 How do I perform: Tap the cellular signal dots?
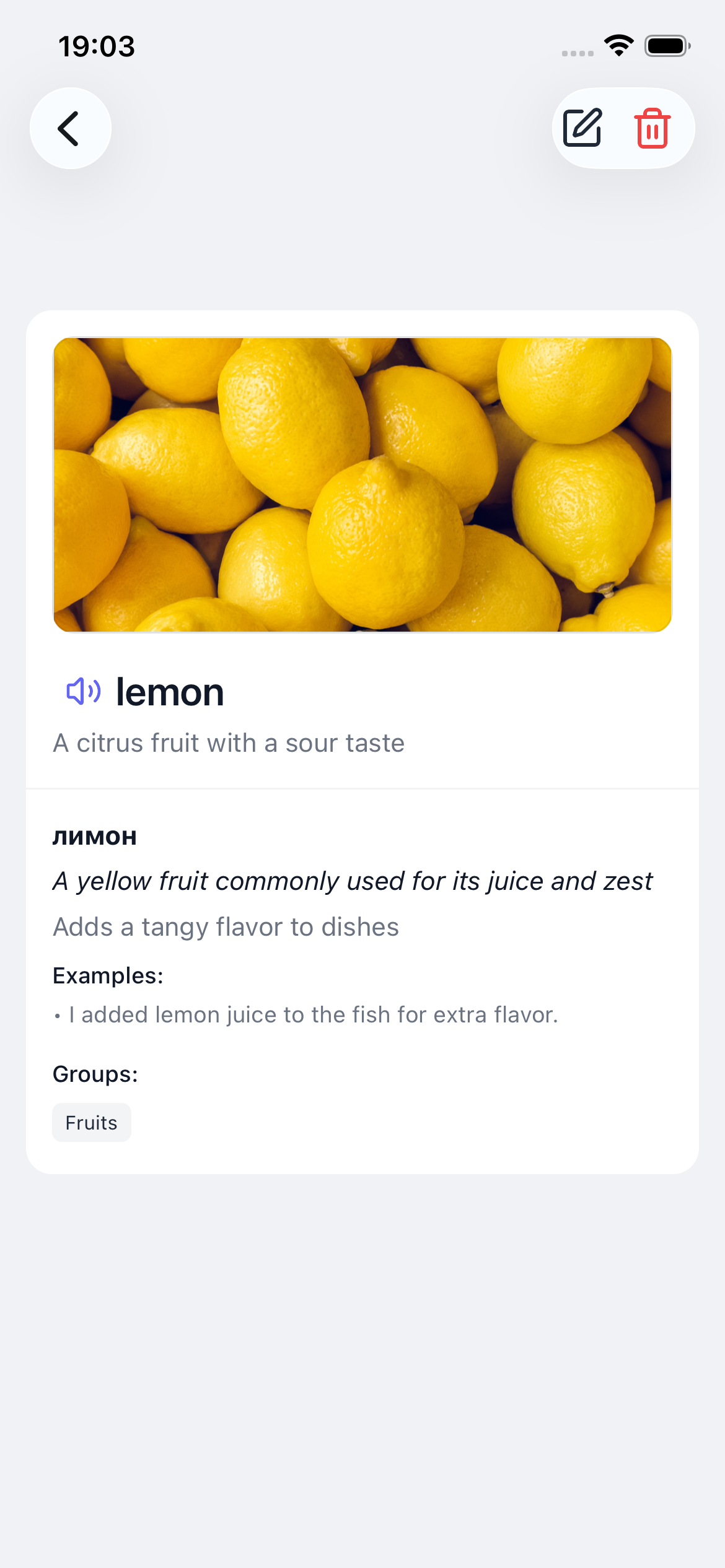pos(578,53)
